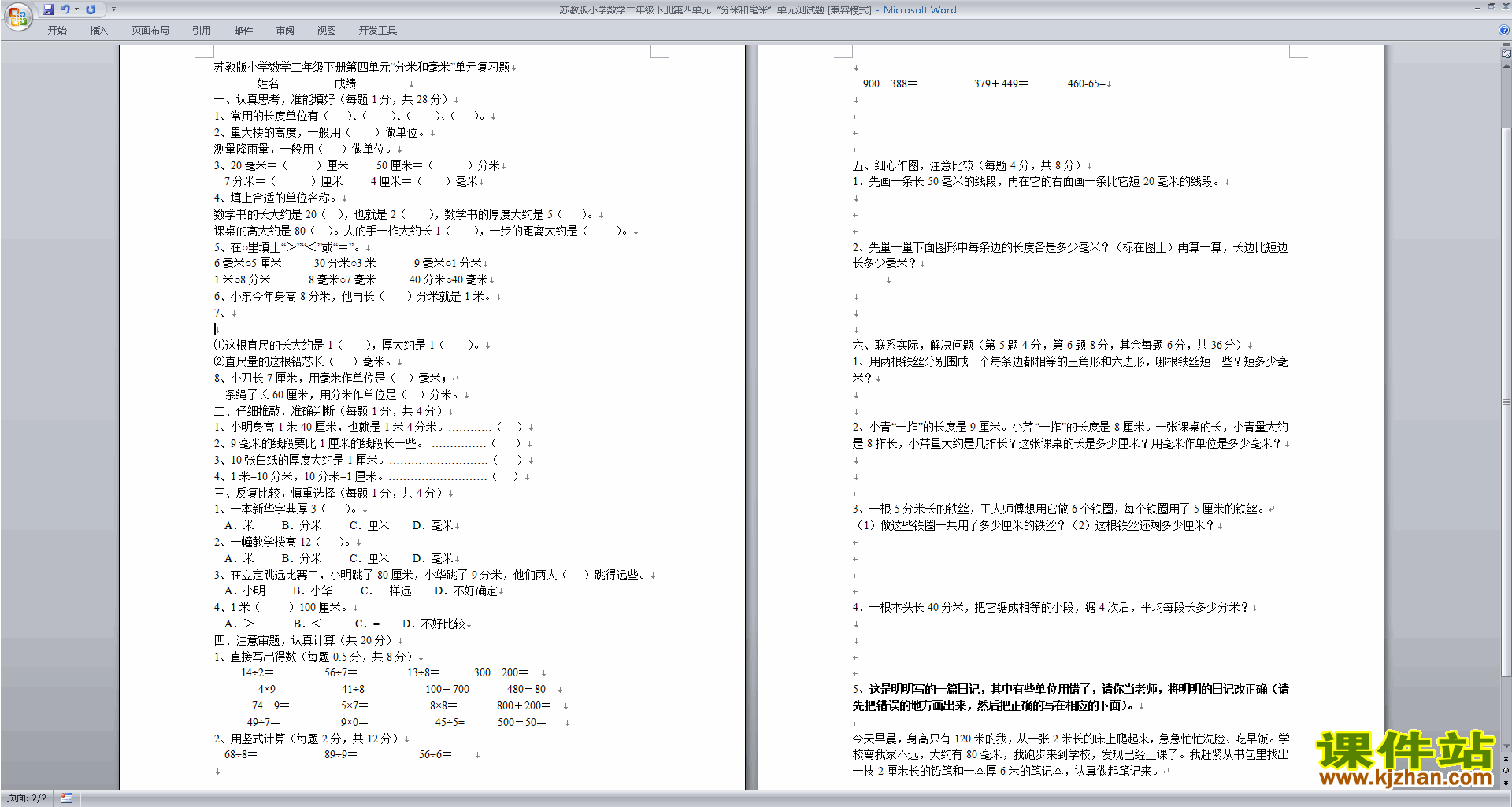
Task: Close the Microsoft Word window
Action: click(1505, 6)
